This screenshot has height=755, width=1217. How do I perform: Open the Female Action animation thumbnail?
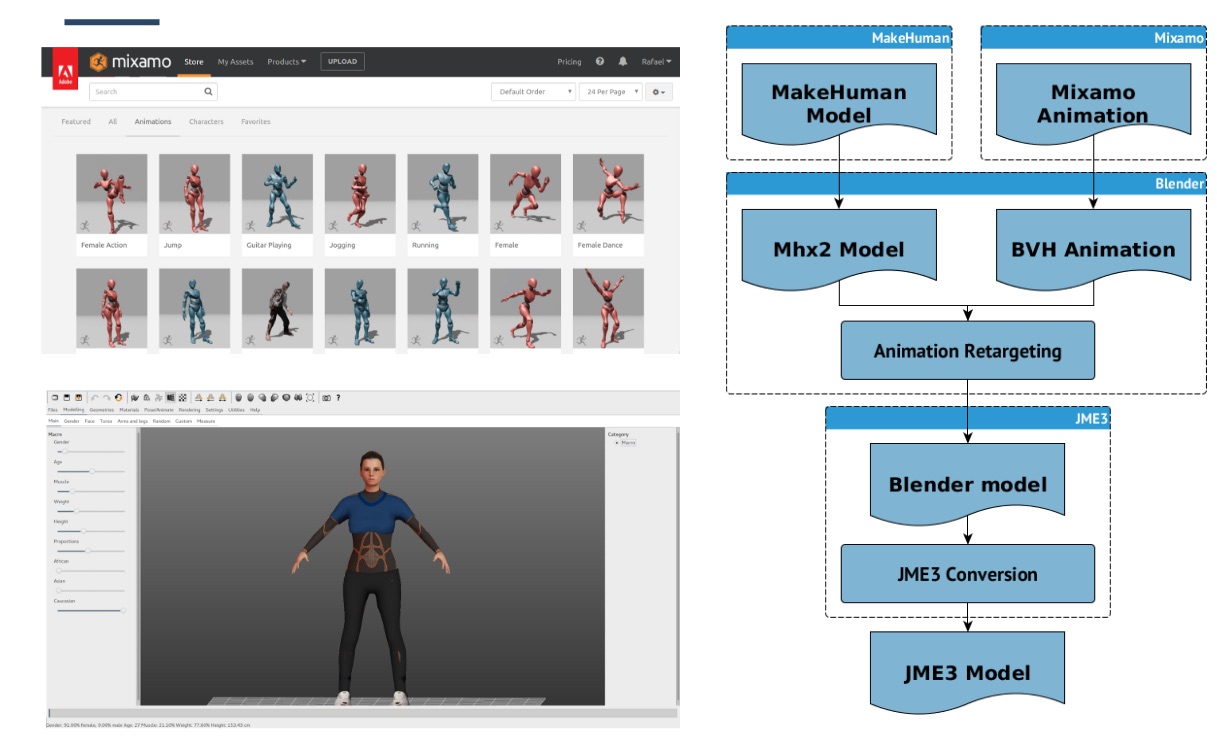(x=112, y=194)
